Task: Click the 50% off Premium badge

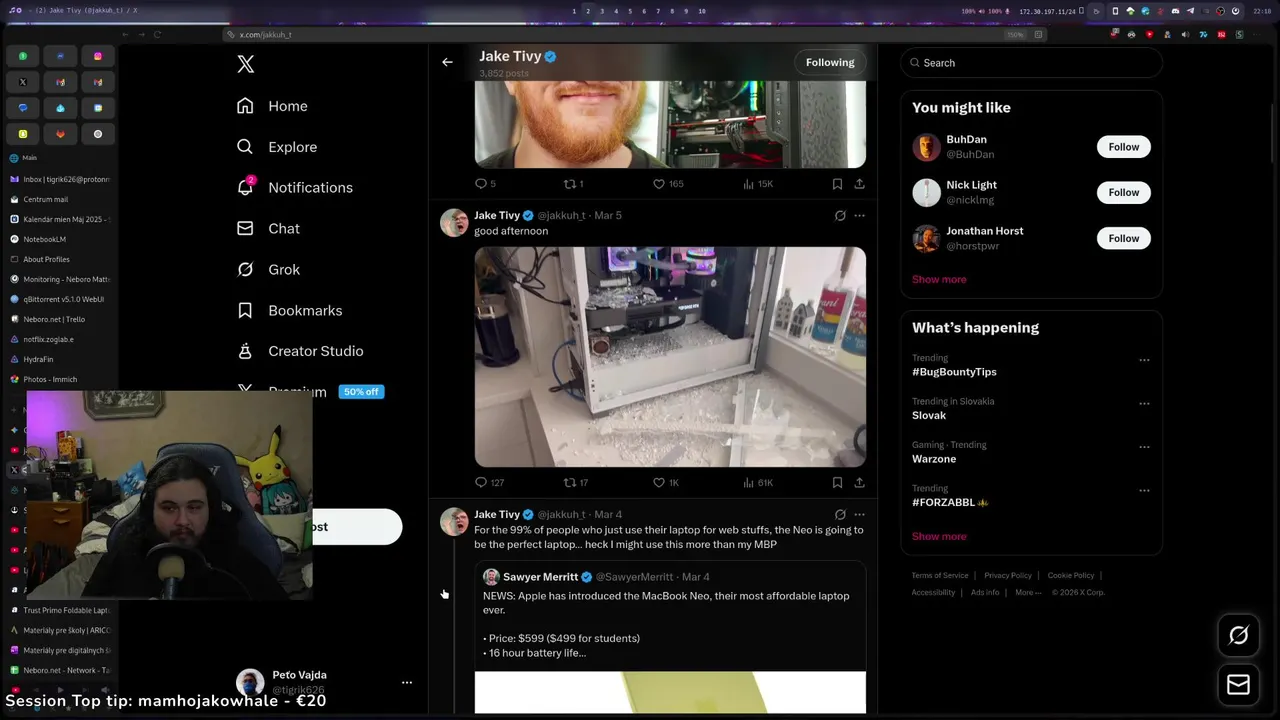Action: coord(361,392)
